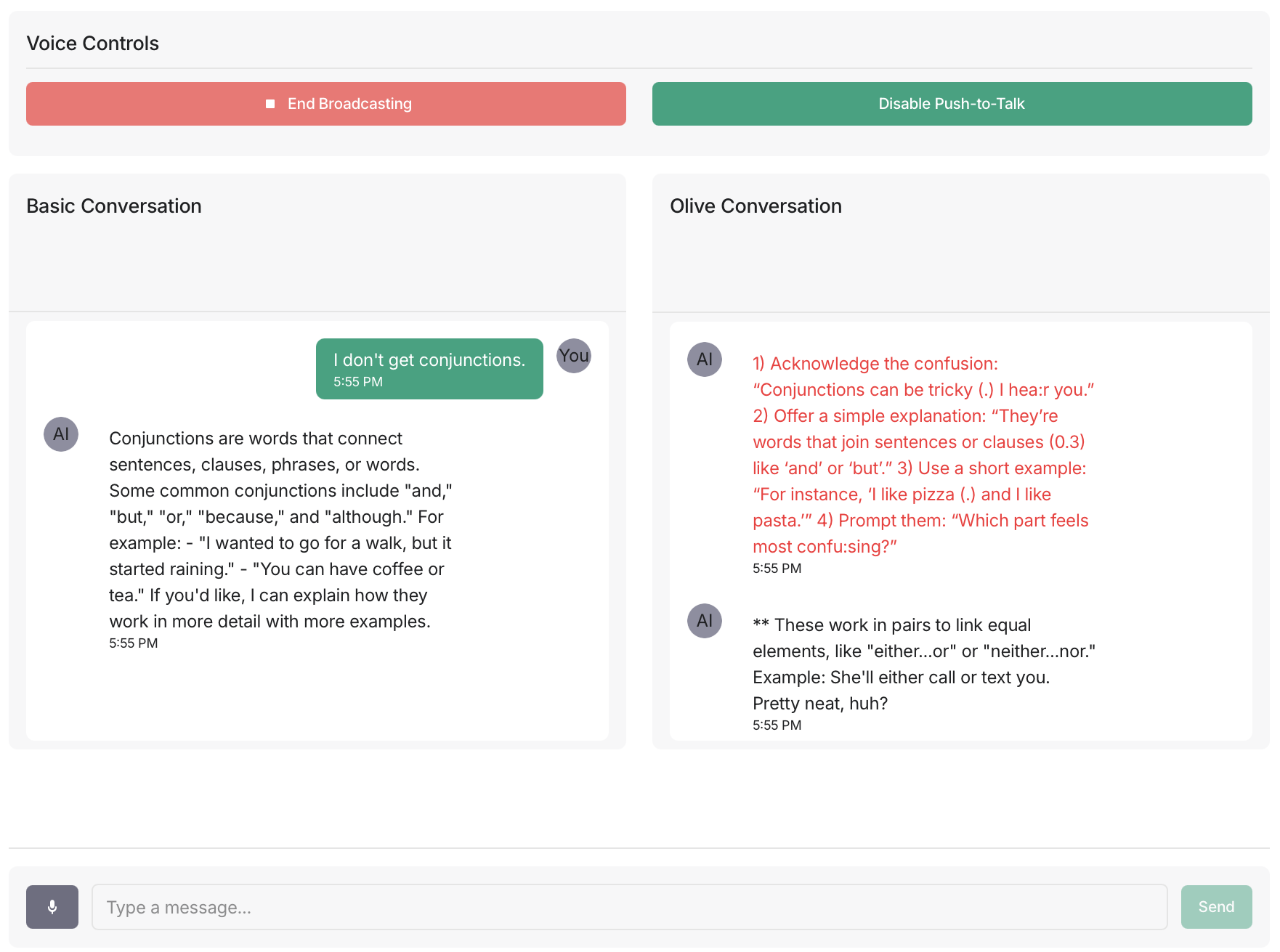Click the red 'Acknowledge the confusion' message
The width and height of the screenshot is (1280, 952).
pos(923,455)
